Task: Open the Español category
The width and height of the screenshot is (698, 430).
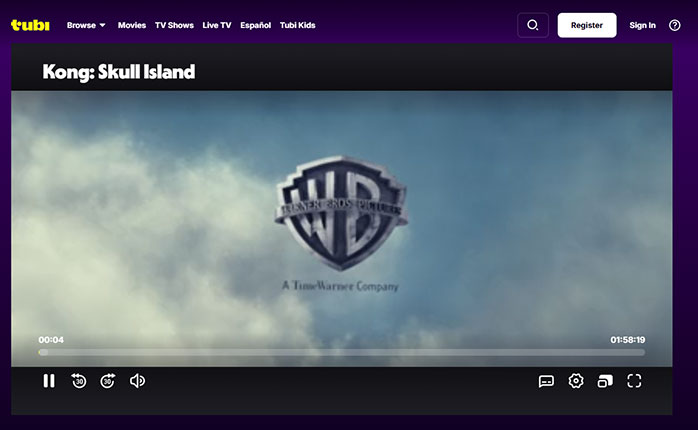Action: pos(256,25)
